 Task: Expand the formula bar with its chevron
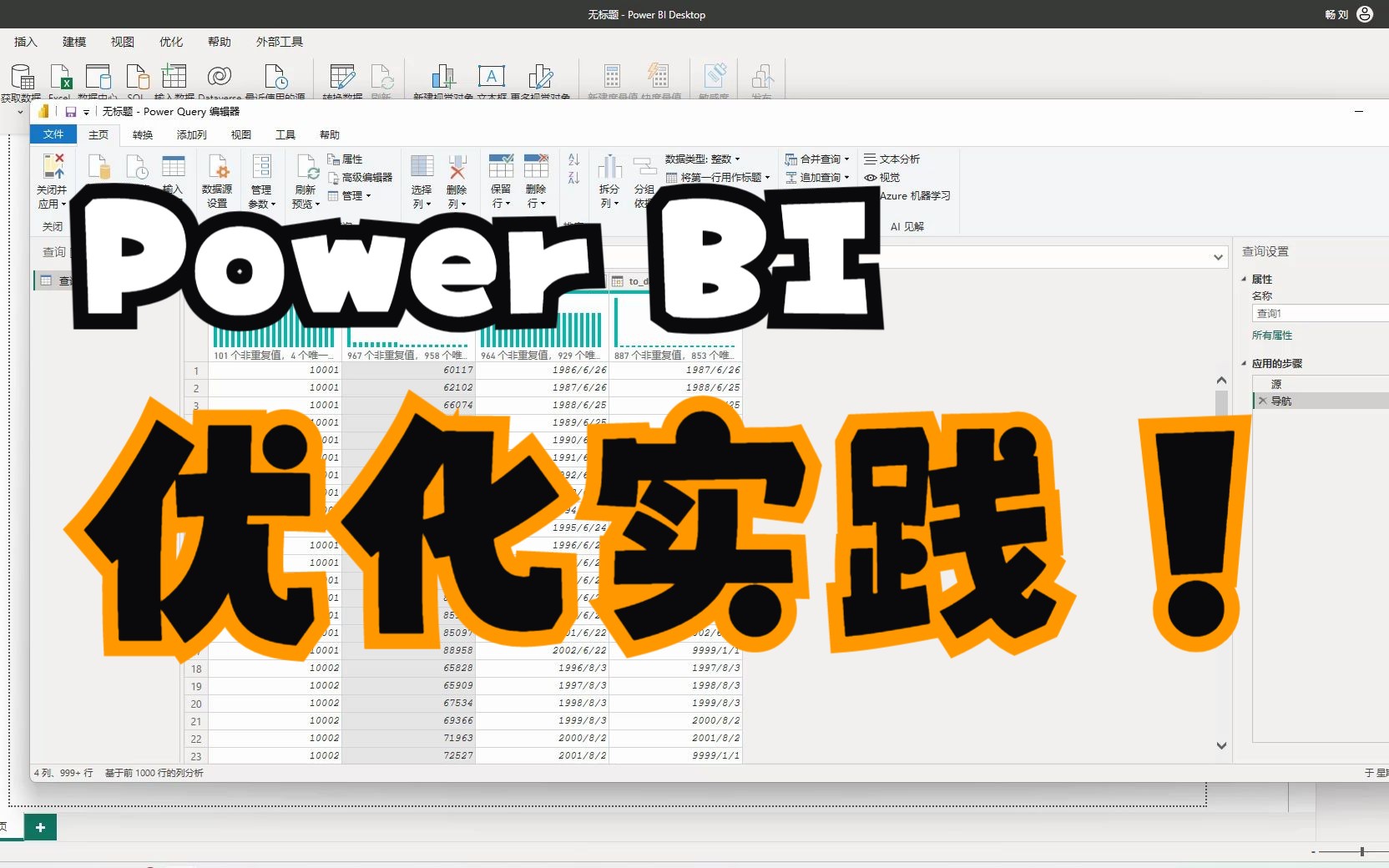tap(1219, 257)
